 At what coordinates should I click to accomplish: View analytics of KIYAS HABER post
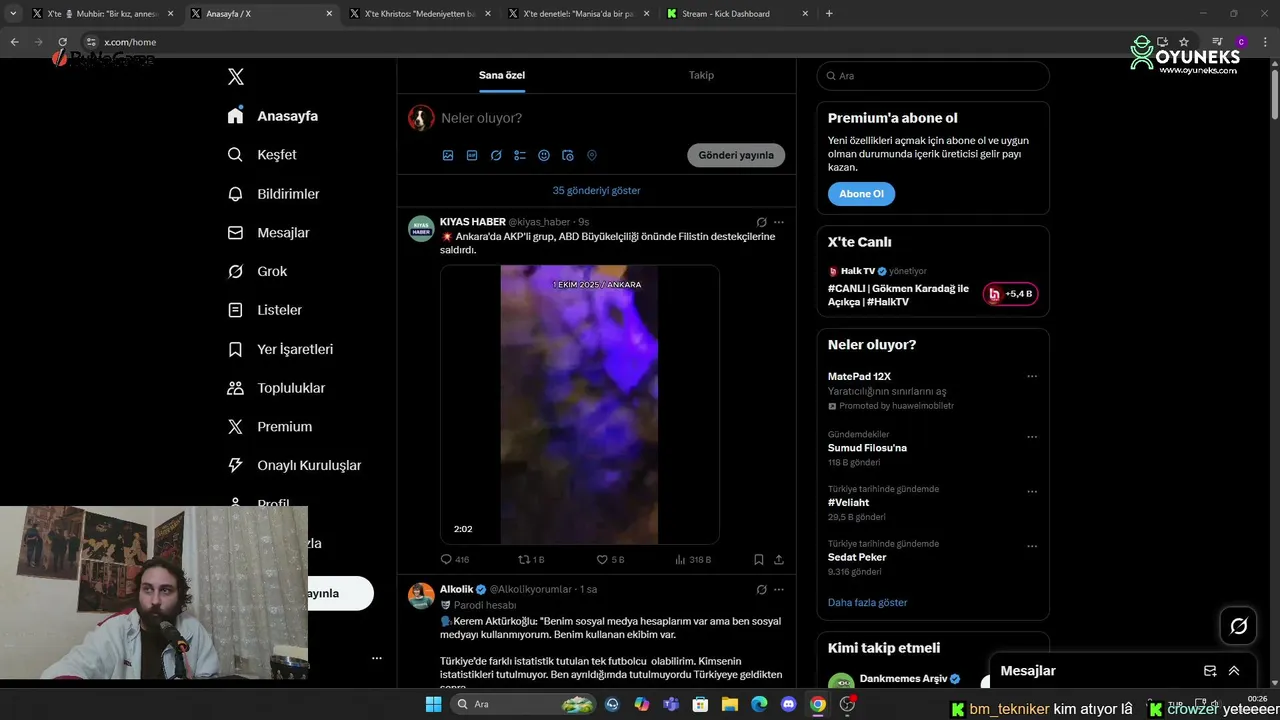693,560
